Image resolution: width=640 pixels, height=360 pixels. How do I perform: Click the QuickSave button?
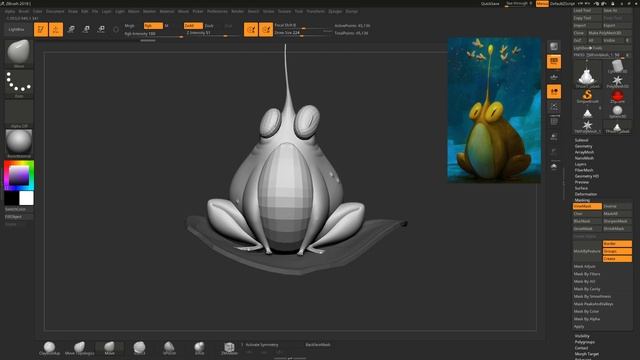[x=490, y=4]
